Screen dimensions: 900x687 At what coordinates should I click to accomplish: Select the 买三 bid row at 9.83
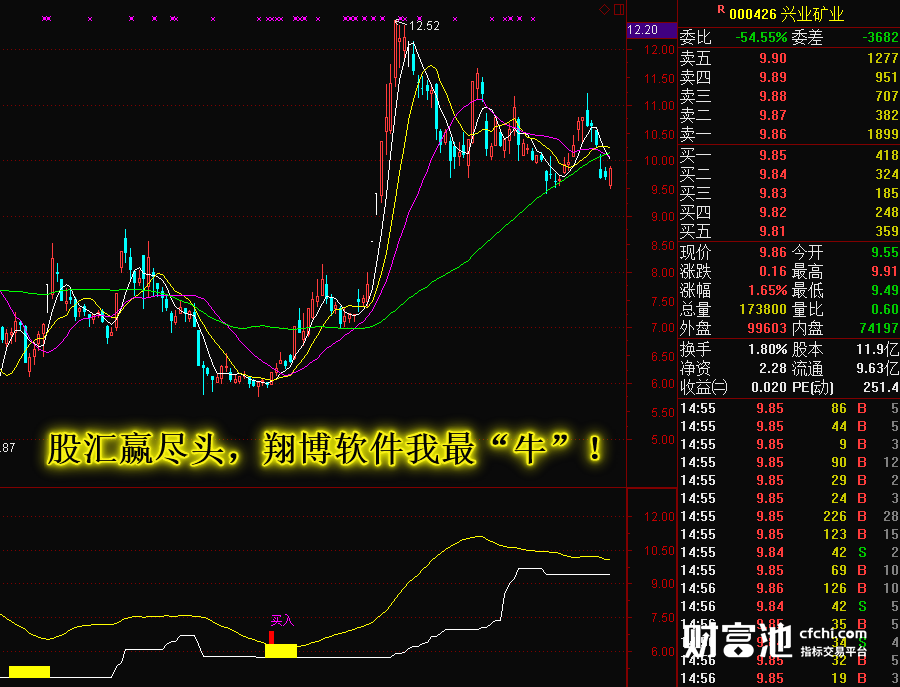coord(789,193)
